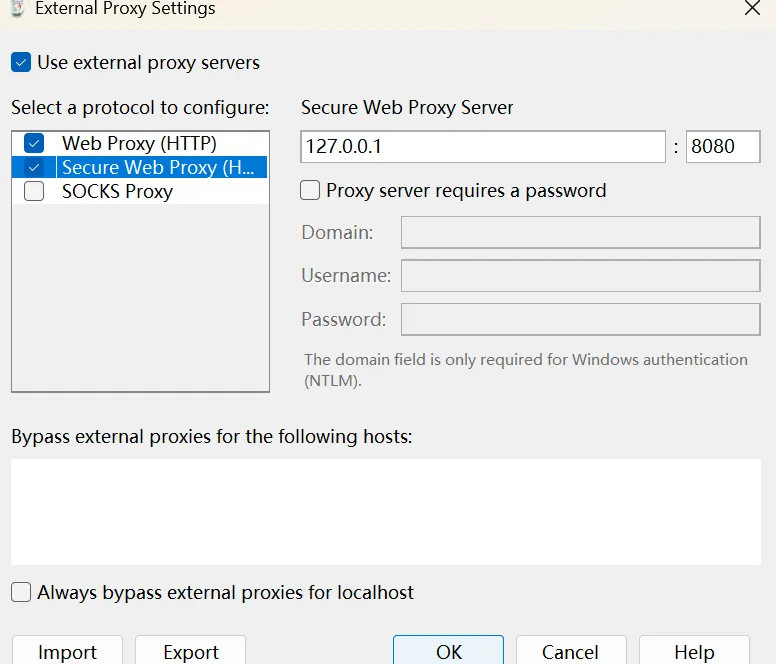The image size is (776, 664).
Task: Open the Help button
Action: click(694, 651)
